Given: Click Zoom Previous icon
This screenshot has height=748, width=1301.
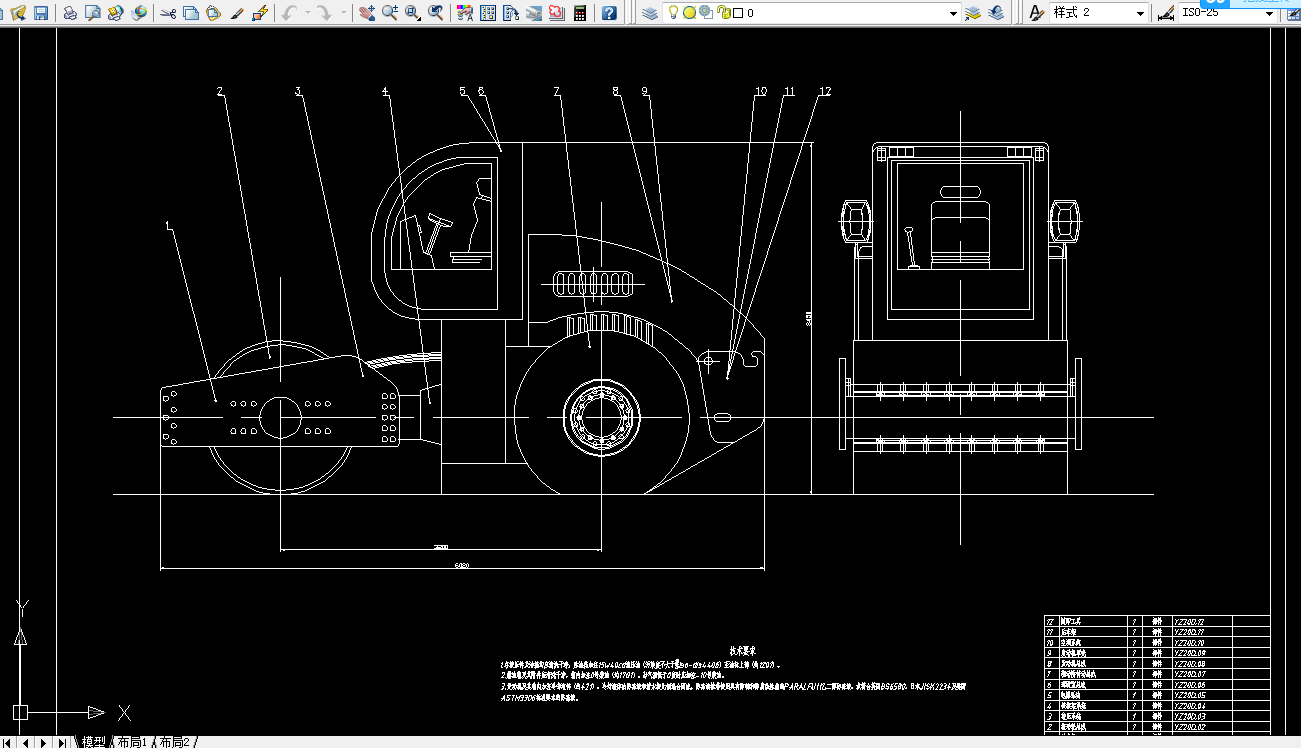Looking at the screenshot, I should click(436, 13).
